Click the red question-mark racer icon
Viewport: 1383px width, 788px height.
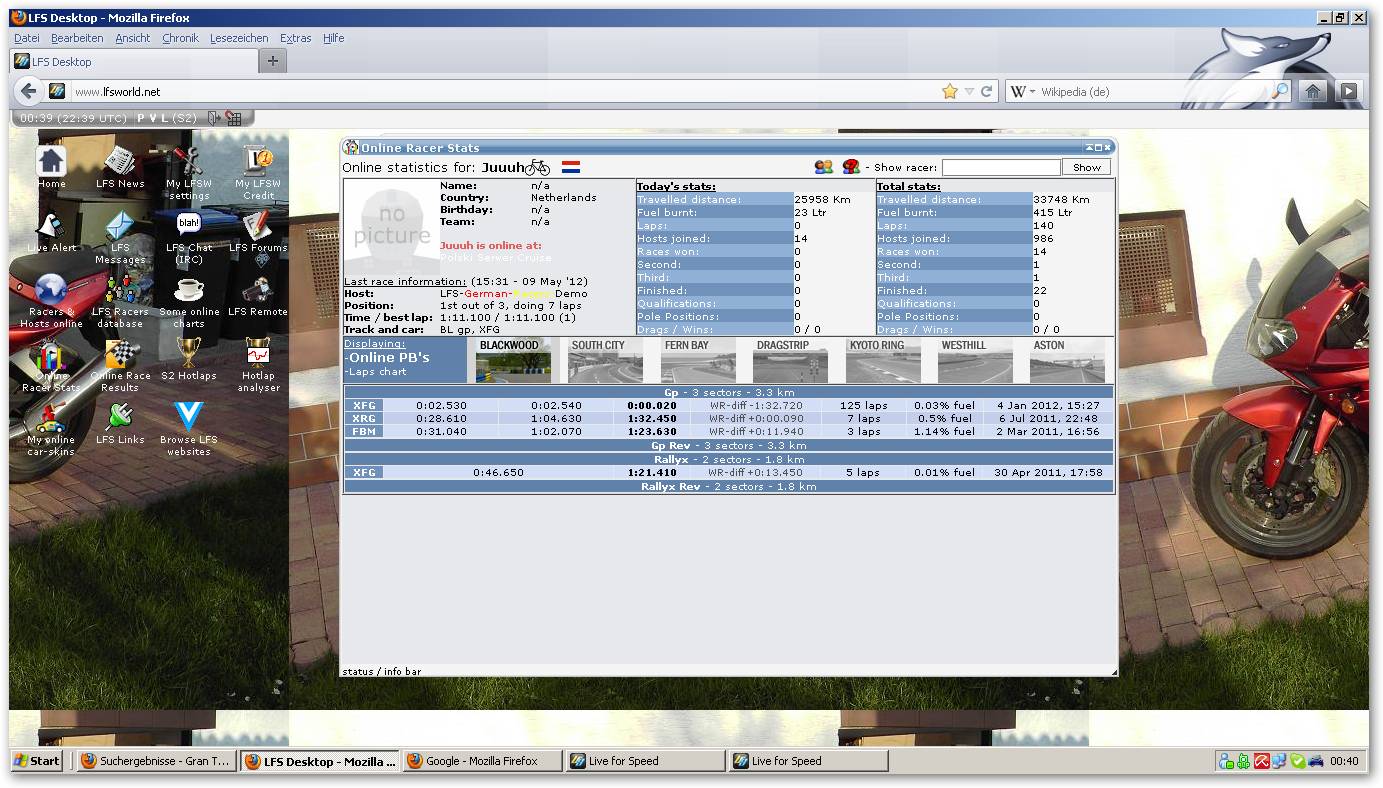pos(851,167)
